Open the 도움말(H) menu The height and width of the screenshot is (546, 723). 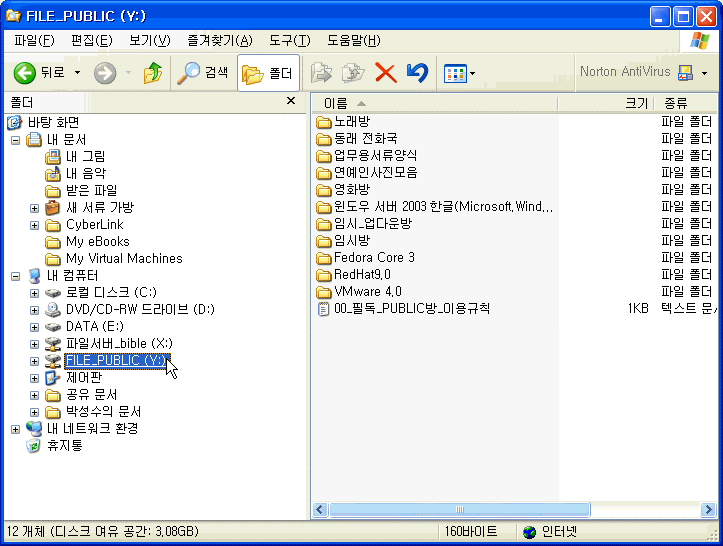pyautogui.click(x=354, y=41)
